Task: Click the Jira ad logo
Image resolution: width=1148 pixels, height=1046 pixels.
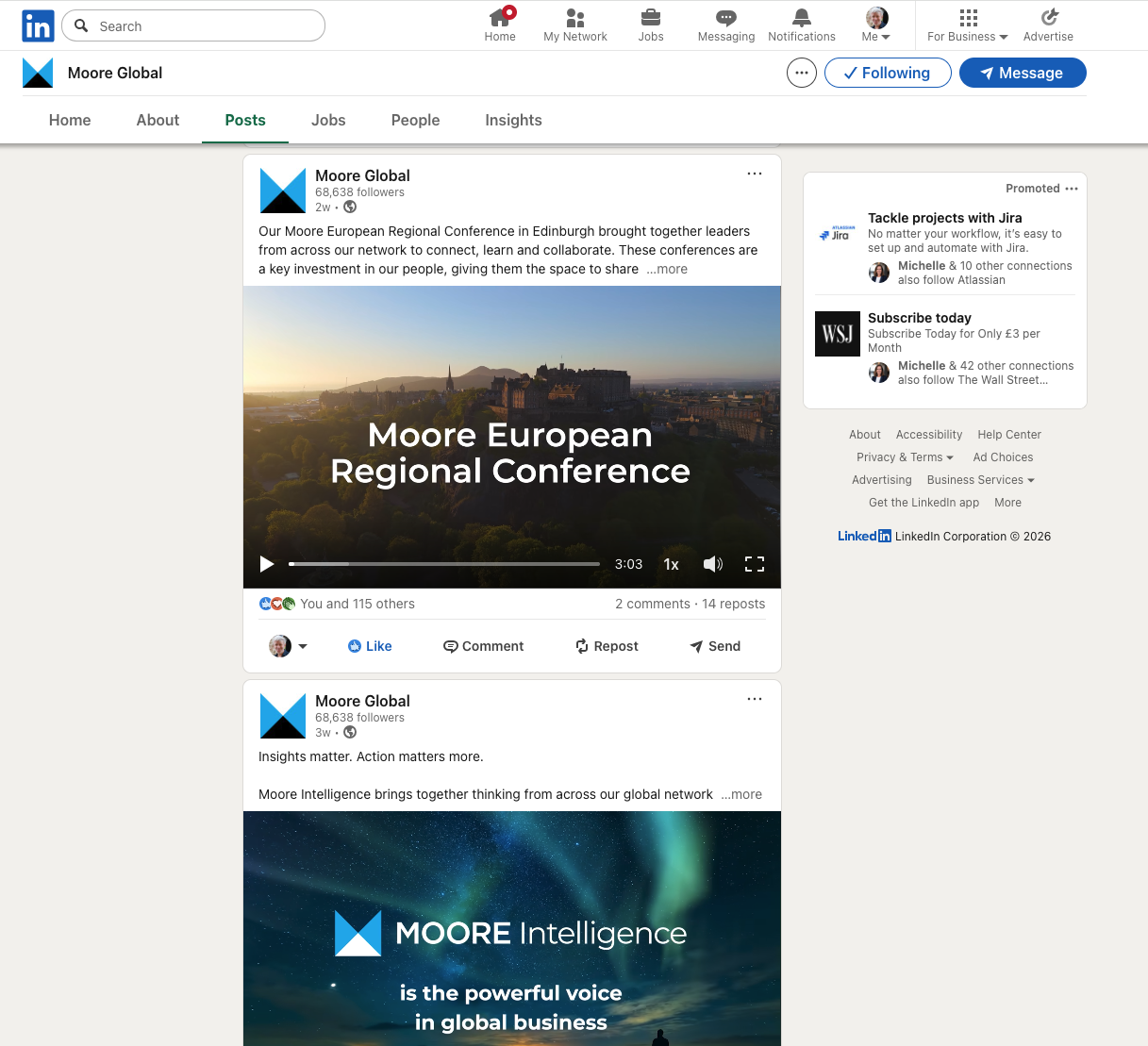Action: 838,233
